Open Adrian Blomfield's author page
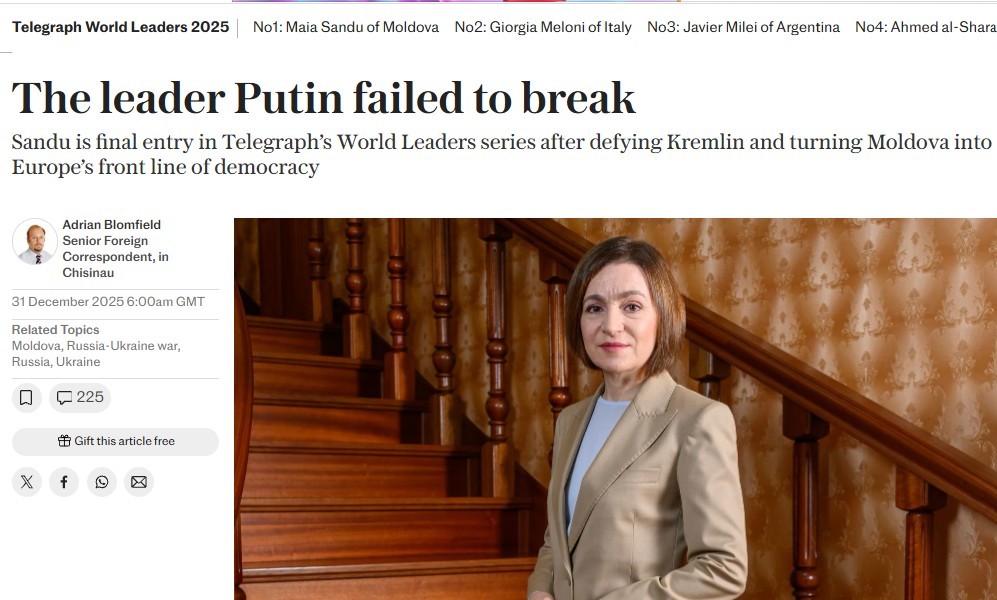Viewport: 997px width, 600px height. pos(111,225)
